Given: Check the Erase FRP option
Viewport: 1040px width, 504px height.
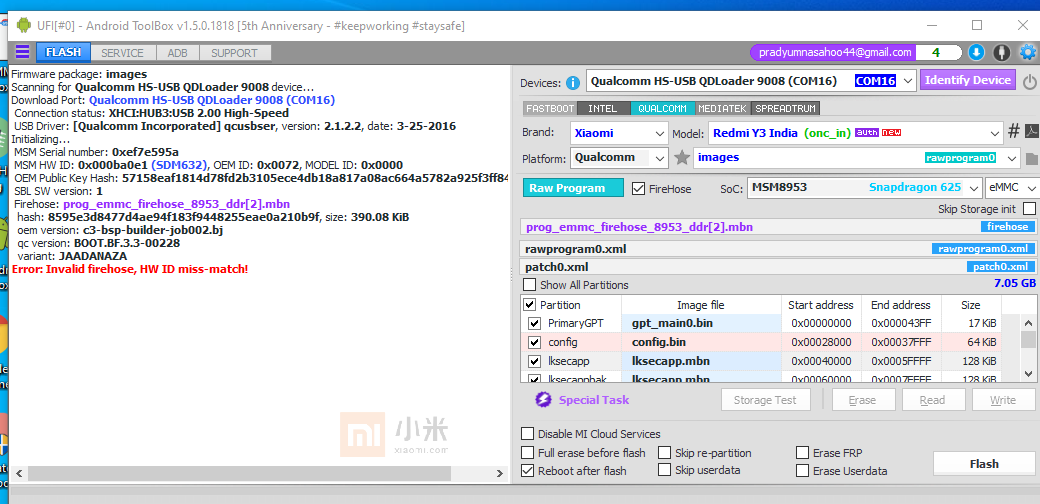Looking at the screenshot, I should [x=803, y=453].
